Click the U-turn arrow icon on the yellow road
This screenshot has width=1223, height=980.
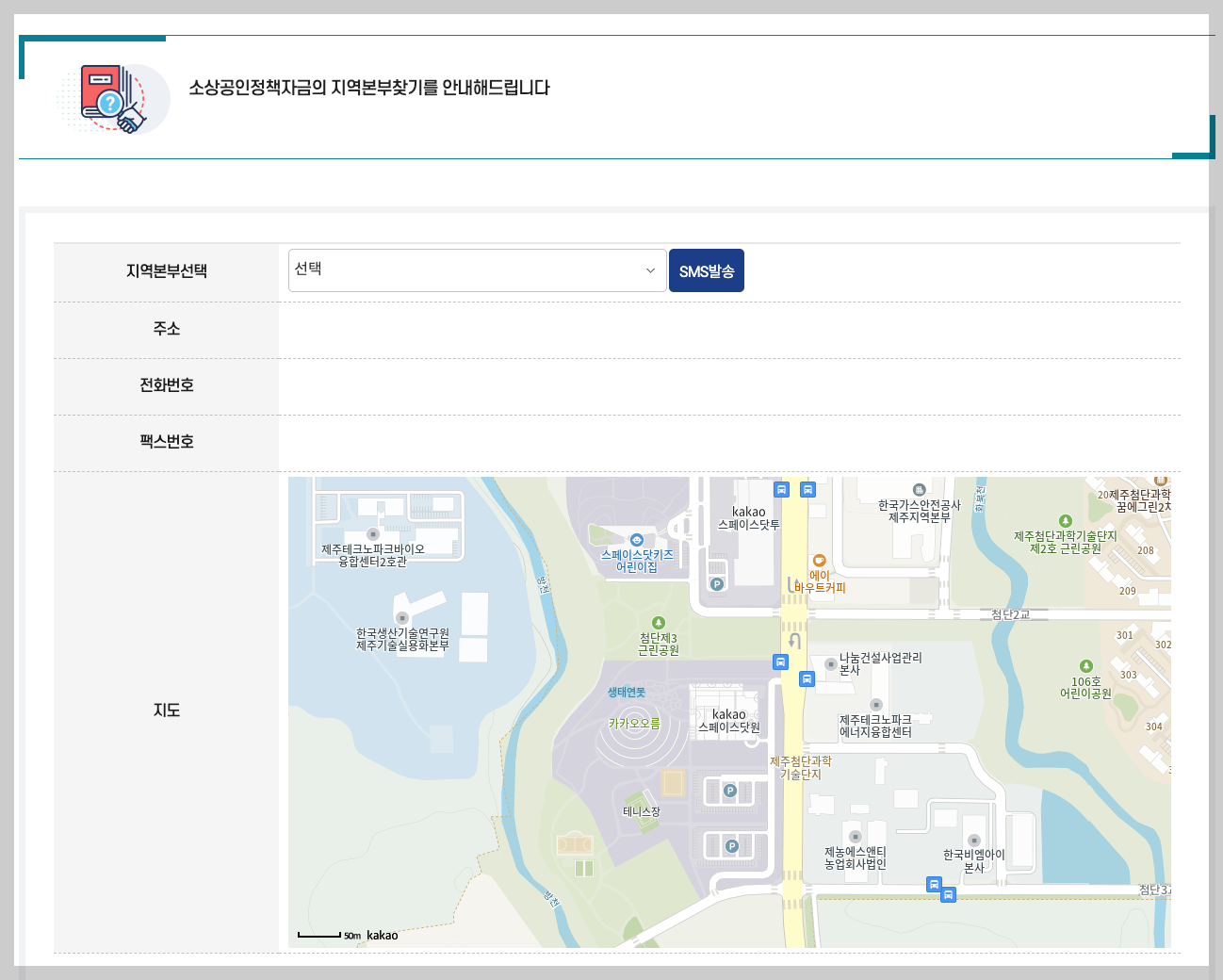792,639
